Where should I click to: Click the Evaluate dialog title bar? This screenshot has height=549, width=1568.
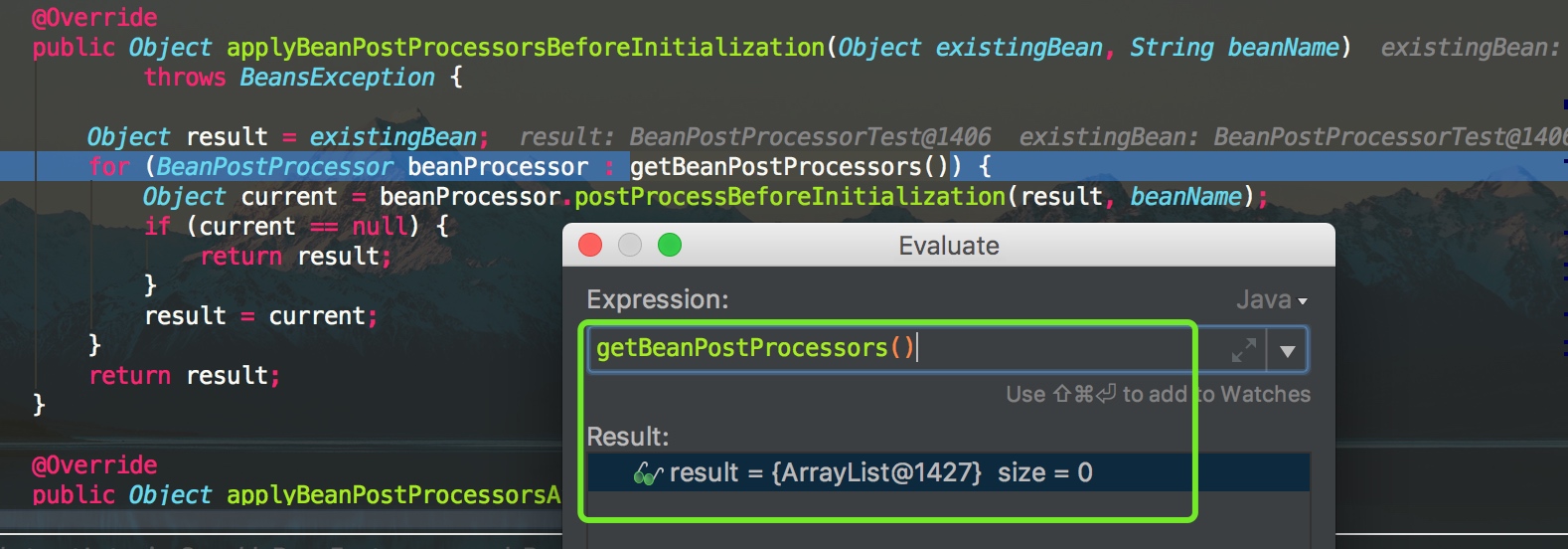point(948,246)
